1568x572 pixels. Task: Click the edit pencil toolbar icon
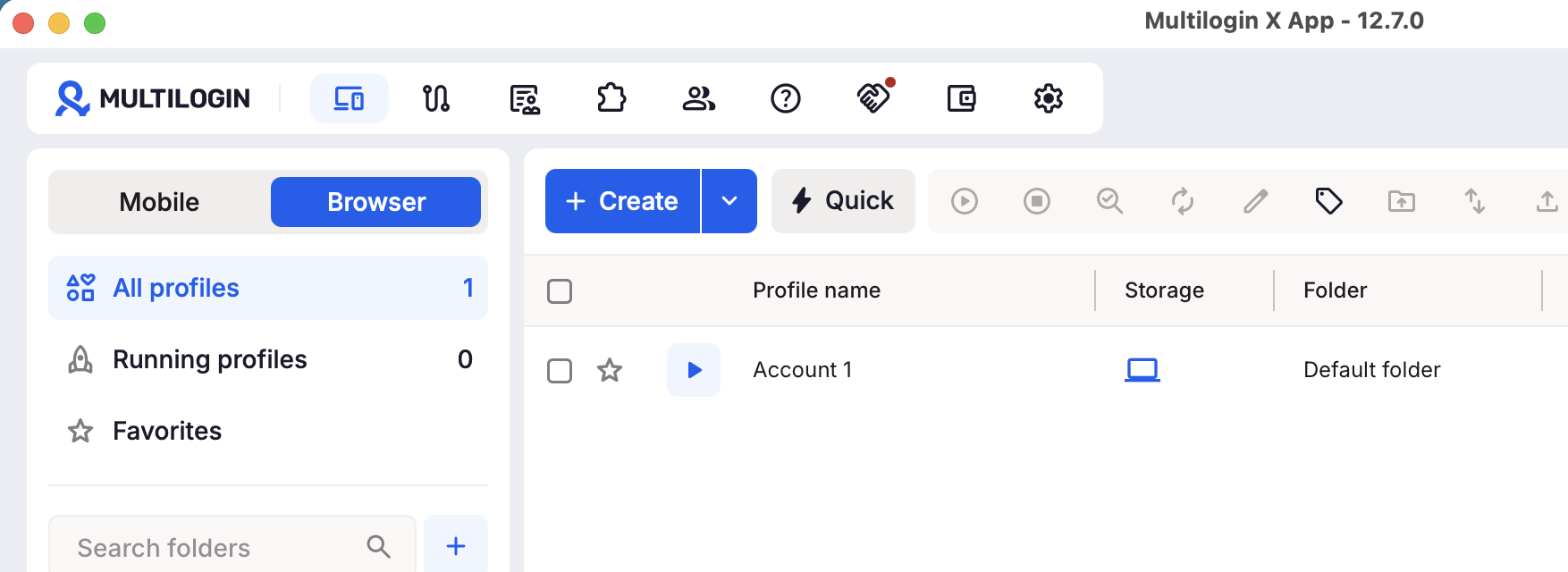pyautogui.click(x=1256, y=201)
